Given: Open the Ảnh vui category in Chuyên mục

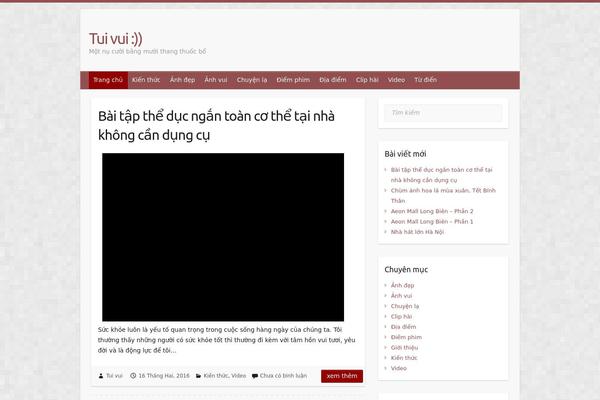Looking at the screenshot, I should tap(401, 296).
